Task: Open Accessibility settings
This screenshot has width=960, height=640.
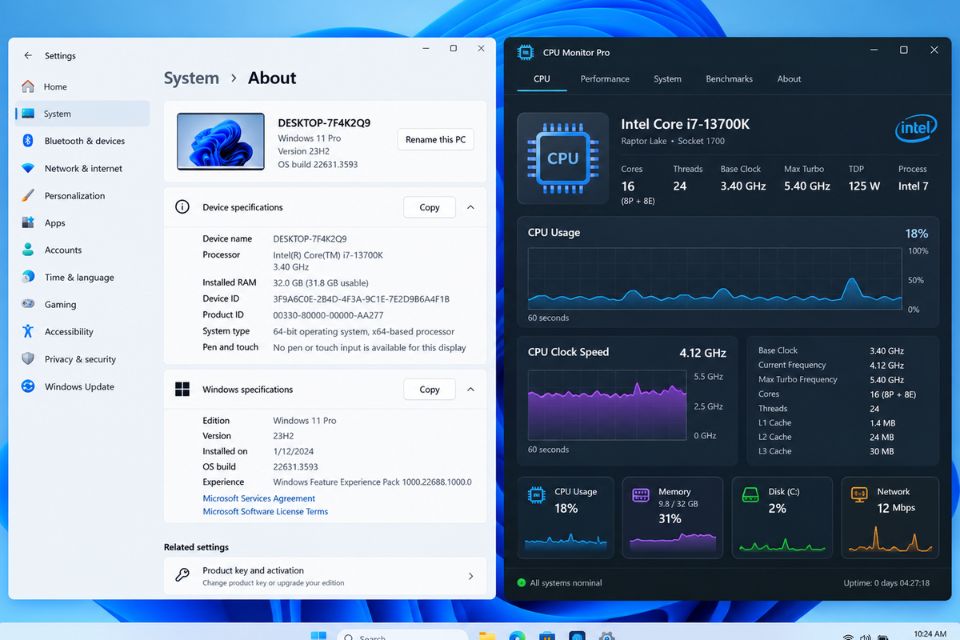Action: (x=82, y=332)
